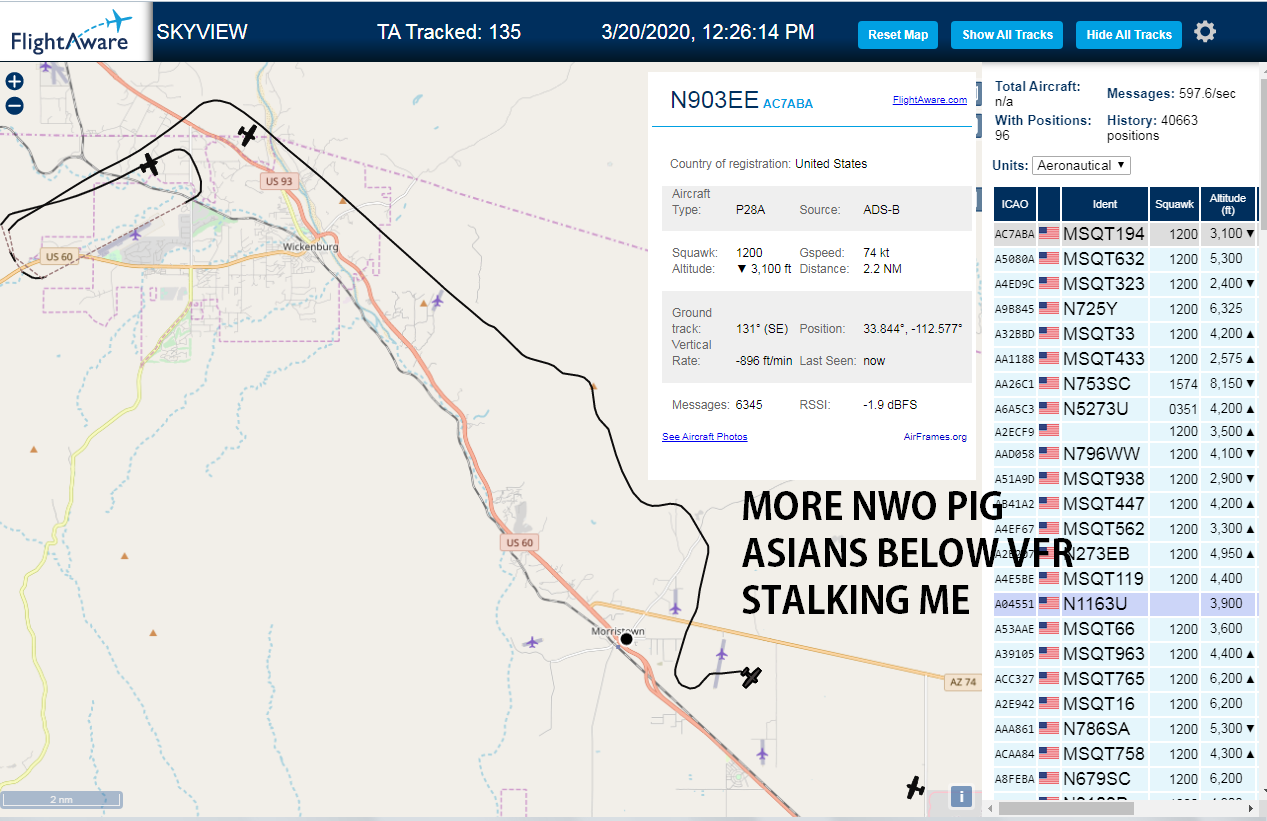Select MSQT938 aircraft row
Viewport: 1267px width, 821px height.
[x=1125, y=479]
